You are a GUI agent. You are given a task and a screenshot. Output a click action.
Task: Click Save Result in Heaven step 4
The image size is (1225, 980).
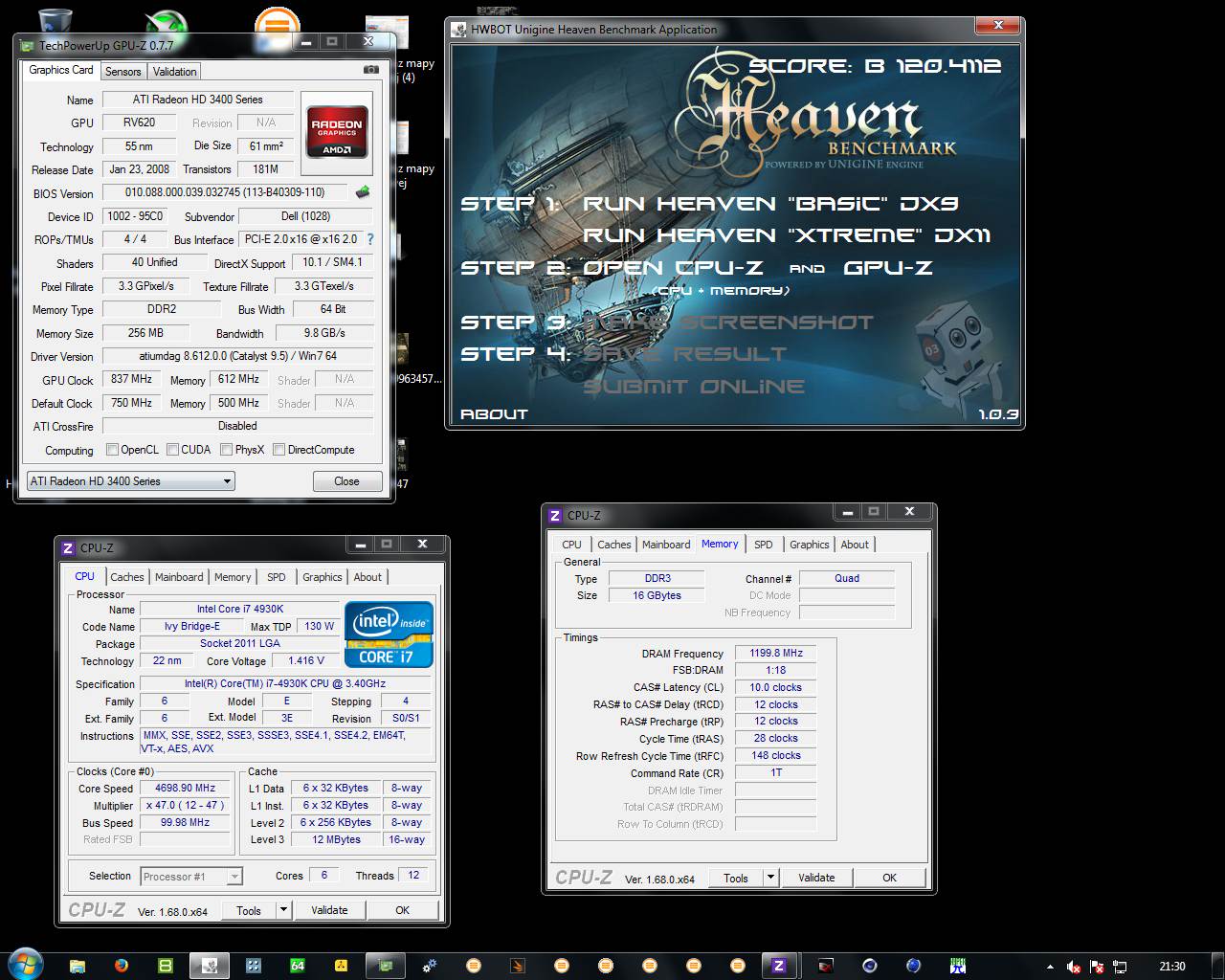(684, 354)
